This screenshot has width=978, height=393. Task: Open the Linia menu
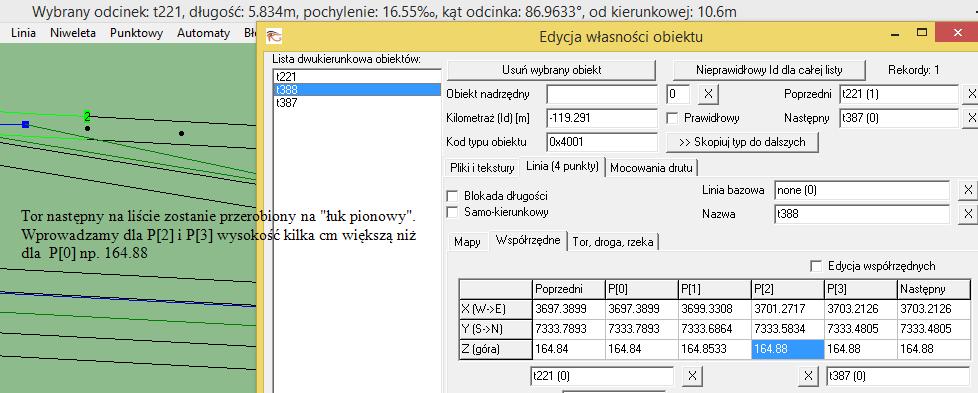[23, 33]
